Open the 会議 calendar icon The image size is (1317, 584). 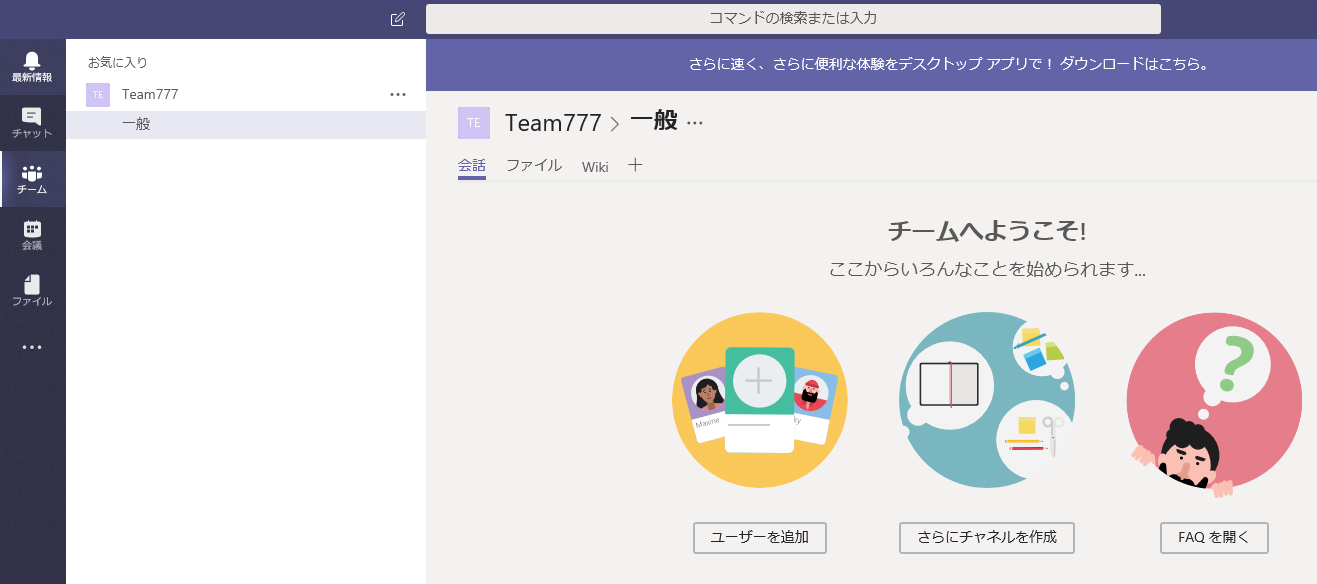tap(32, 235)
